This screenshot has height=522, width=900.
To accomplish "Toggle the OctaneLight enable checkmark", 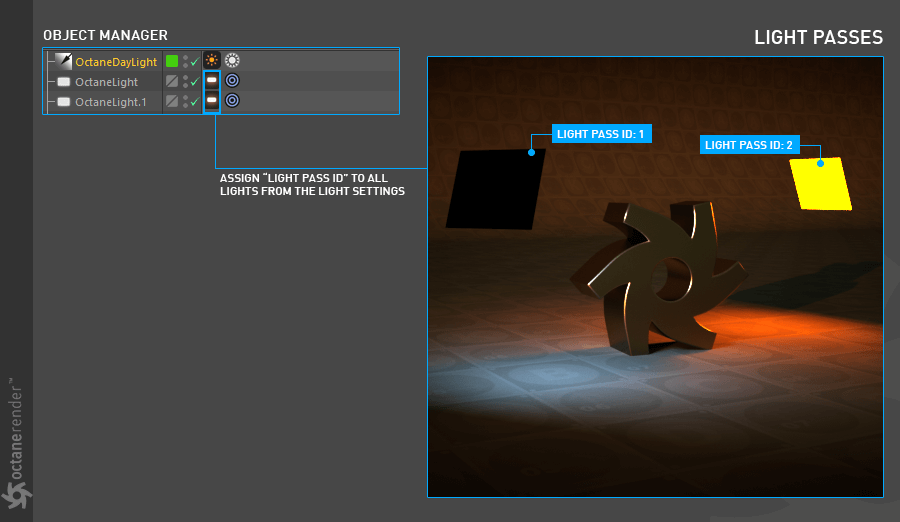I will (195, 82).
